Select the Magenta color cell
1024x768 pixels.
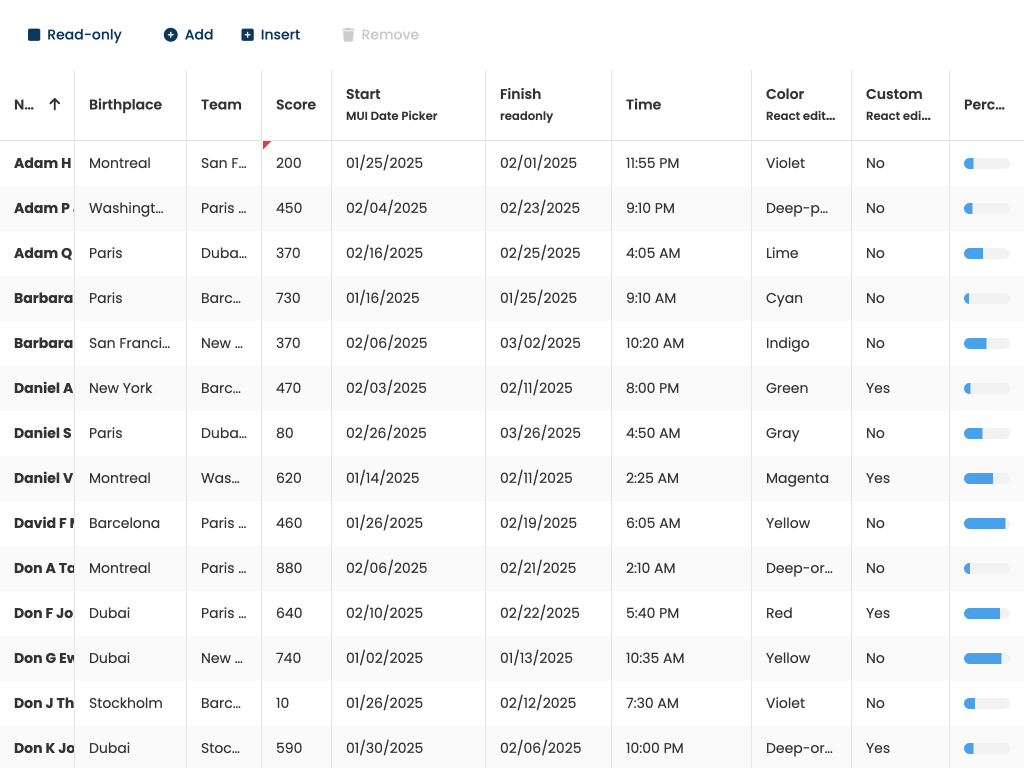[797, 478]
